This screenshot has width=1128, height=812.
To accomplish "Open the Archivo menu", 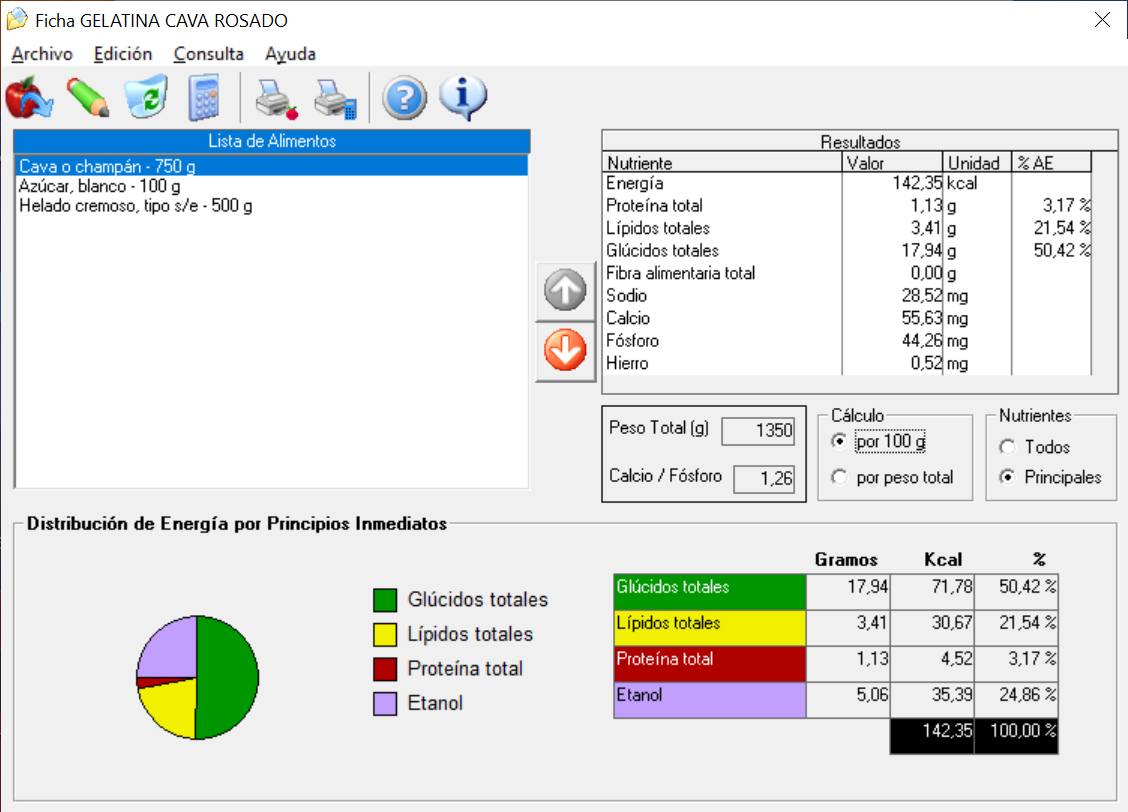I will pos(42,54).
